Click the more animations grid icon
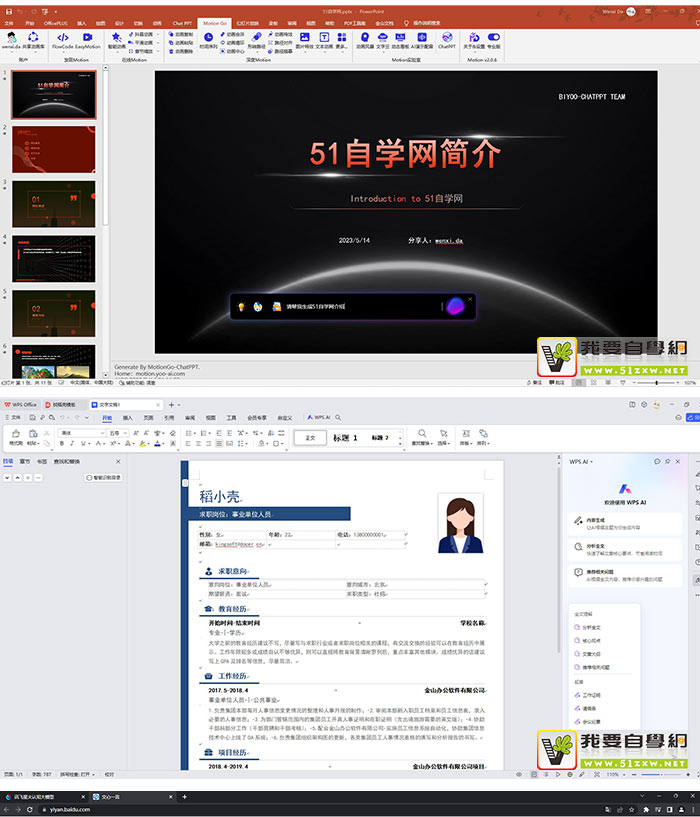The height and width of the screenshot is (817, 700). coord(342,37)
